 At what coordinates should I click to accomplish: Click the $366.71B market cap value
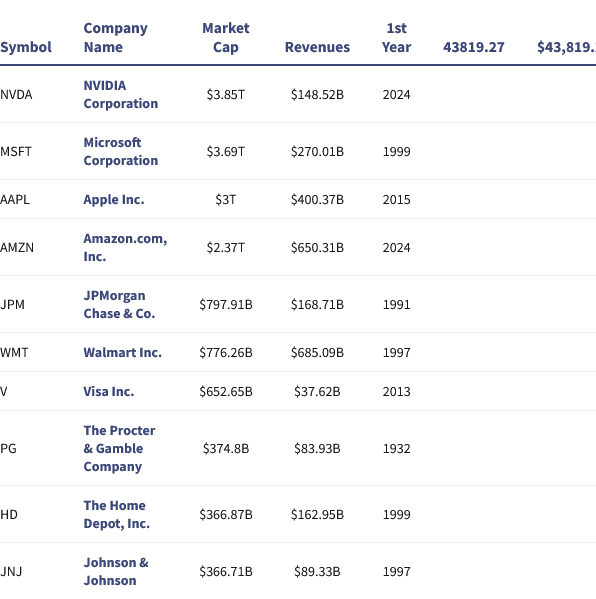pos(226,571)
